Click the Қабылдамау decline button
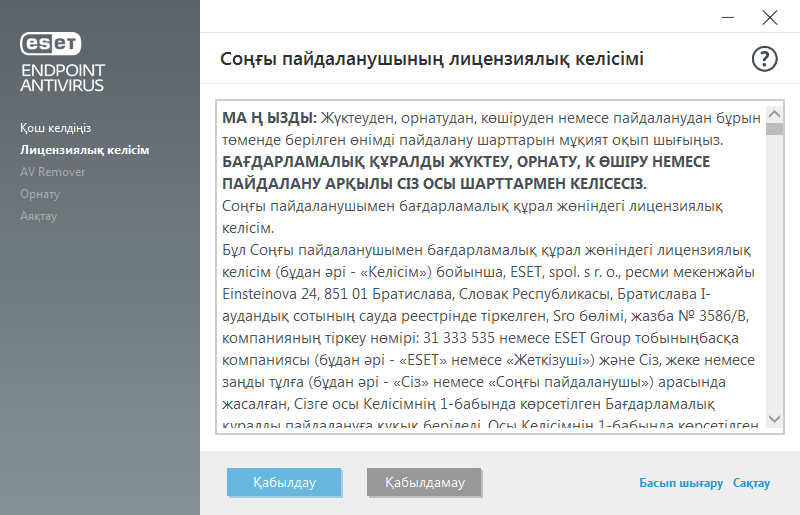 click(x=424, y=482)
